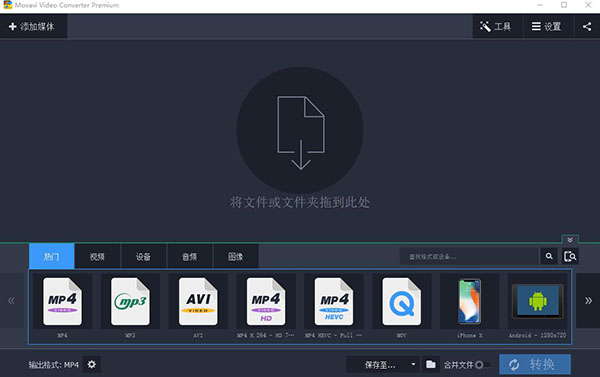Switch to the 图像 image tab
Screen dimensions: 600x377
235,256
